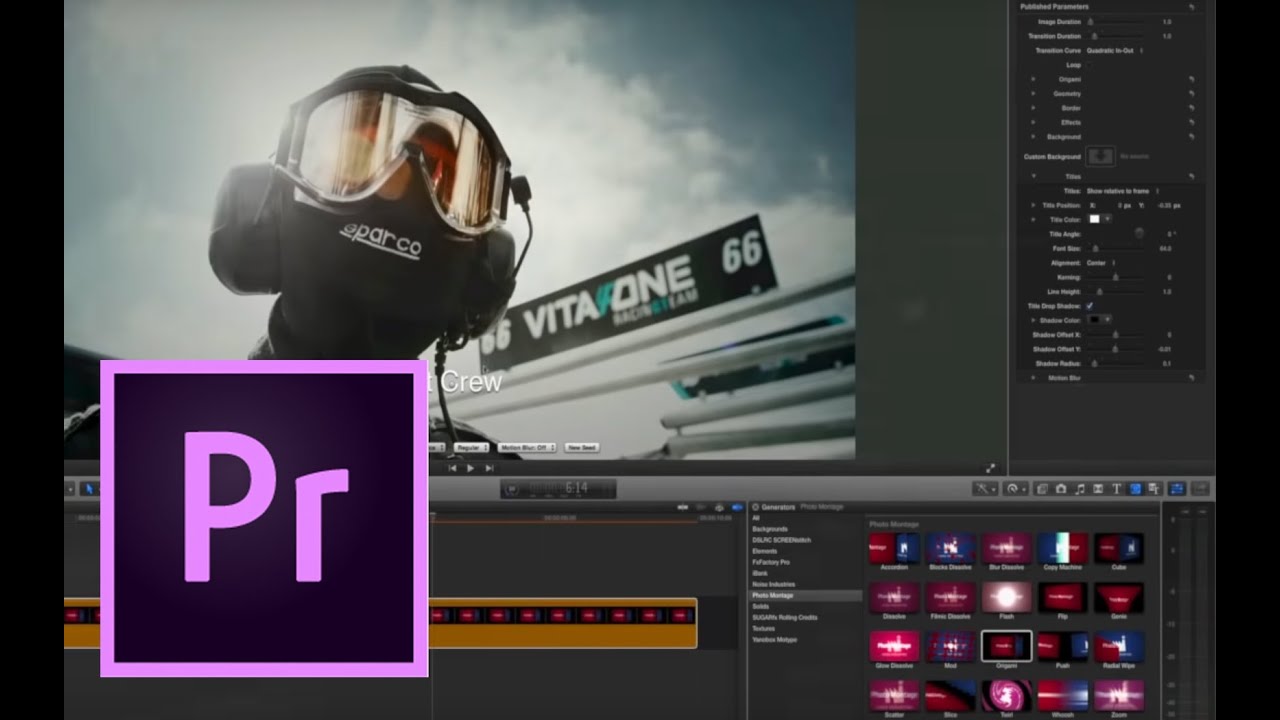Select the Backgrounds category
Screen dimensions: 1280x720
pos(770,529)
